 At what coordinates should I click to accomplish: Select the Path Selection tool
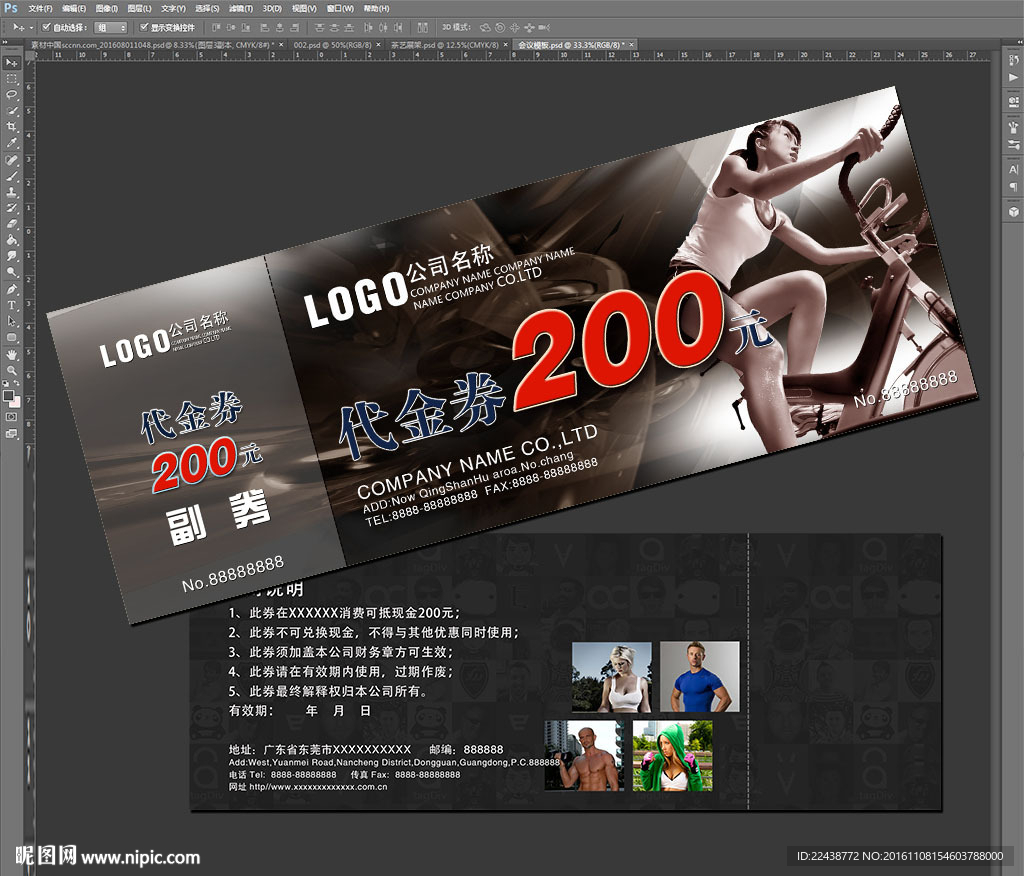pyautogui.click(x=12, y=321)
